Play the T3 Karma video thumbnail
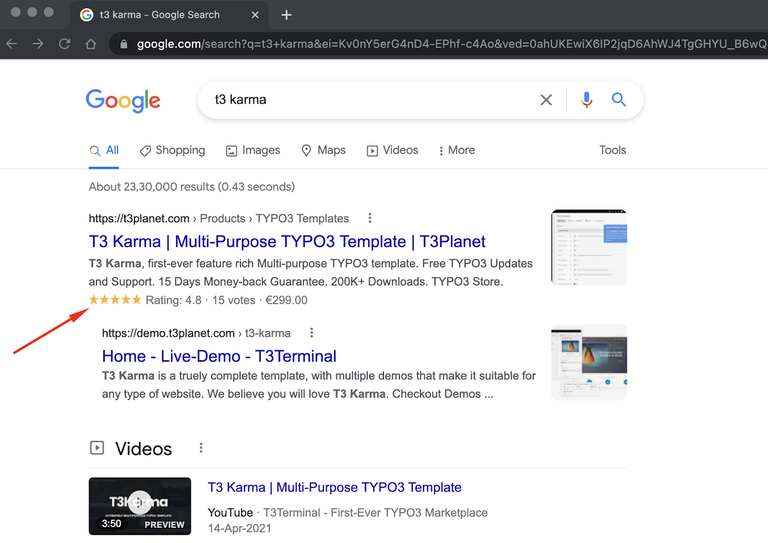Image resolution: width=768 pixels, height=543 pixels. (139, 505)
